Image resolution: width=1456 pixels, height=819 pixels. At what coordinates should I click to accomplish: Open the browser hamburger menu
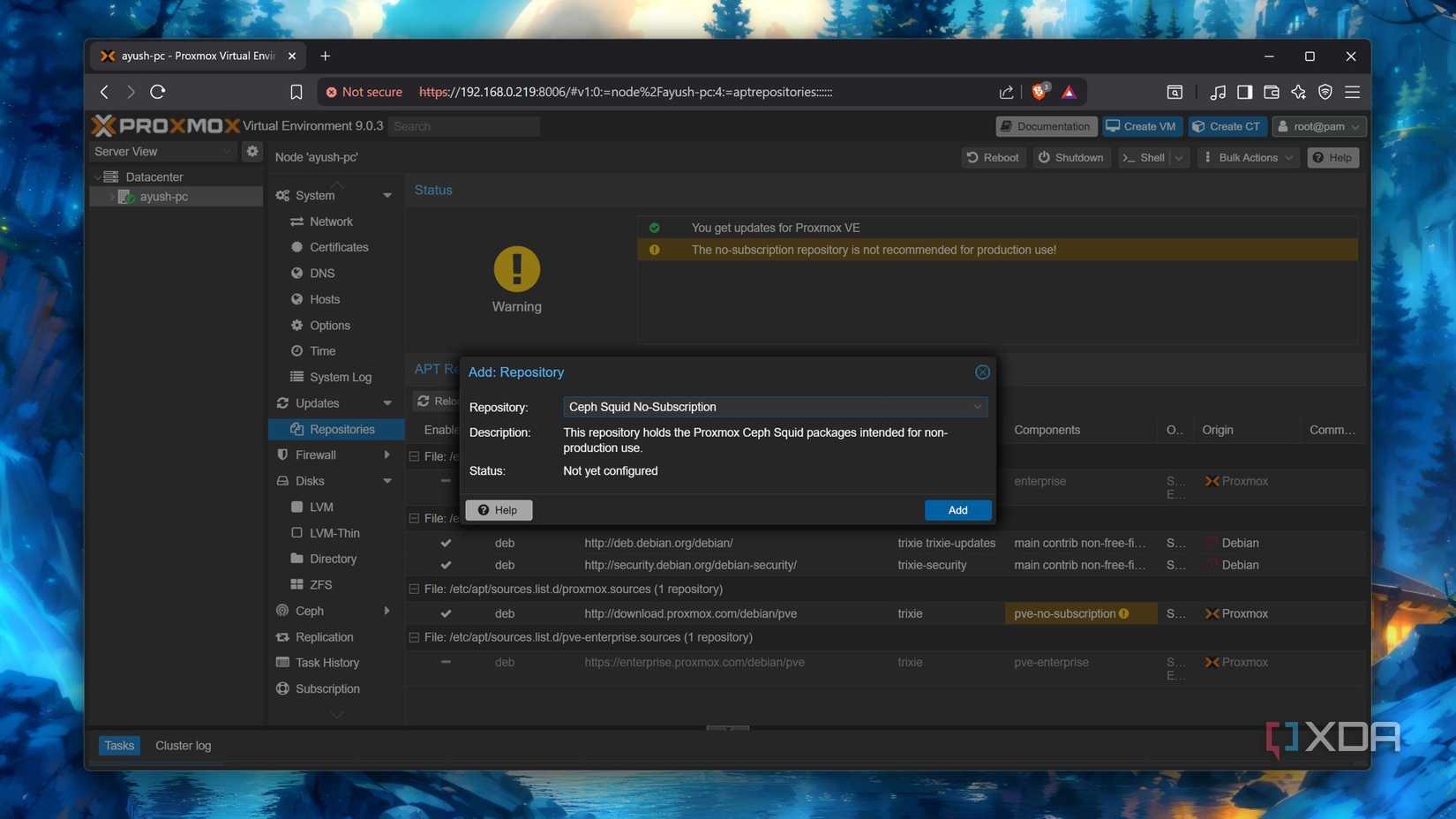1352,92
